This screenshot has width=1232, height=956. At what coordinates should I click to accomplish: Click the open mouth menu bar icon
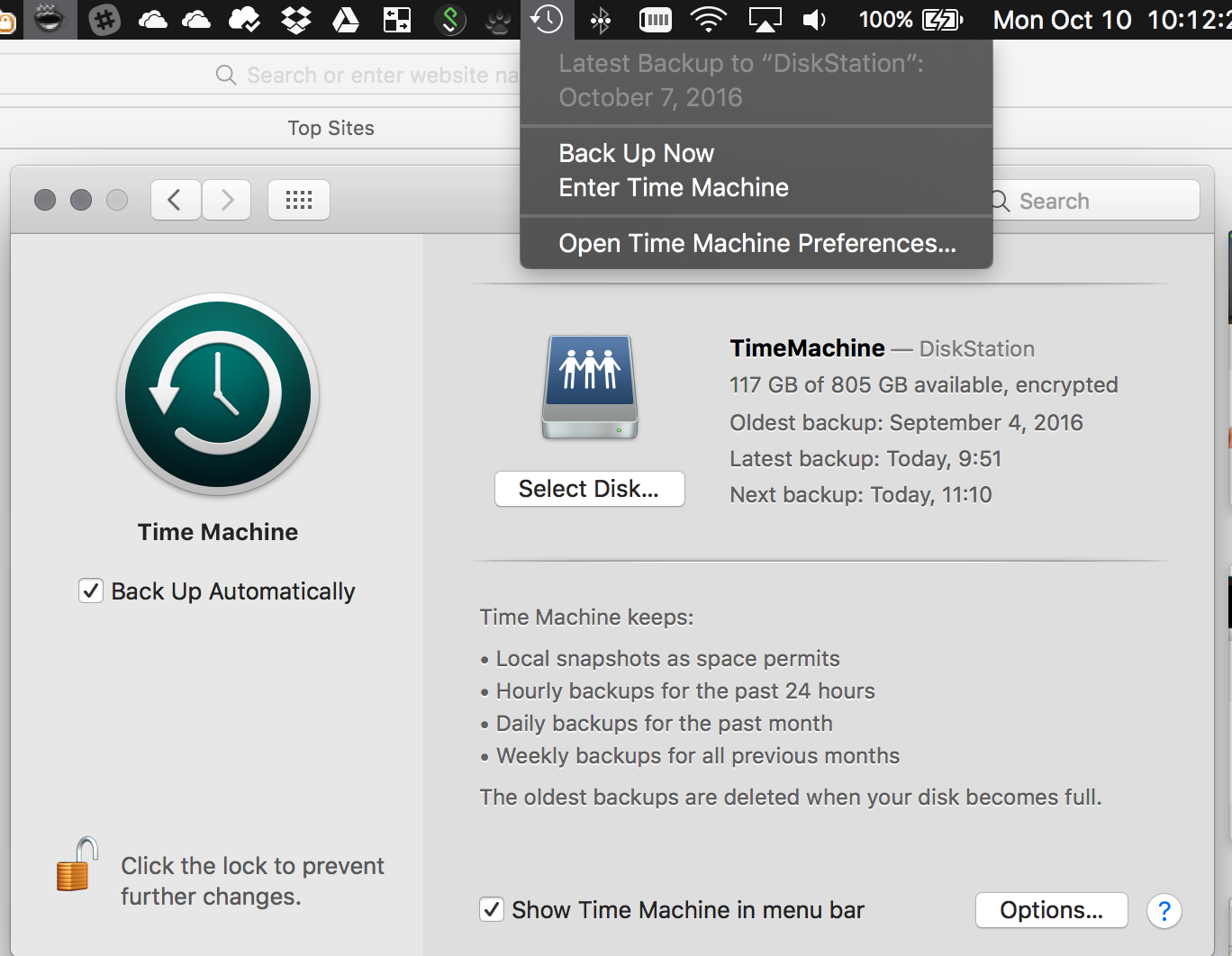point(49,19)
